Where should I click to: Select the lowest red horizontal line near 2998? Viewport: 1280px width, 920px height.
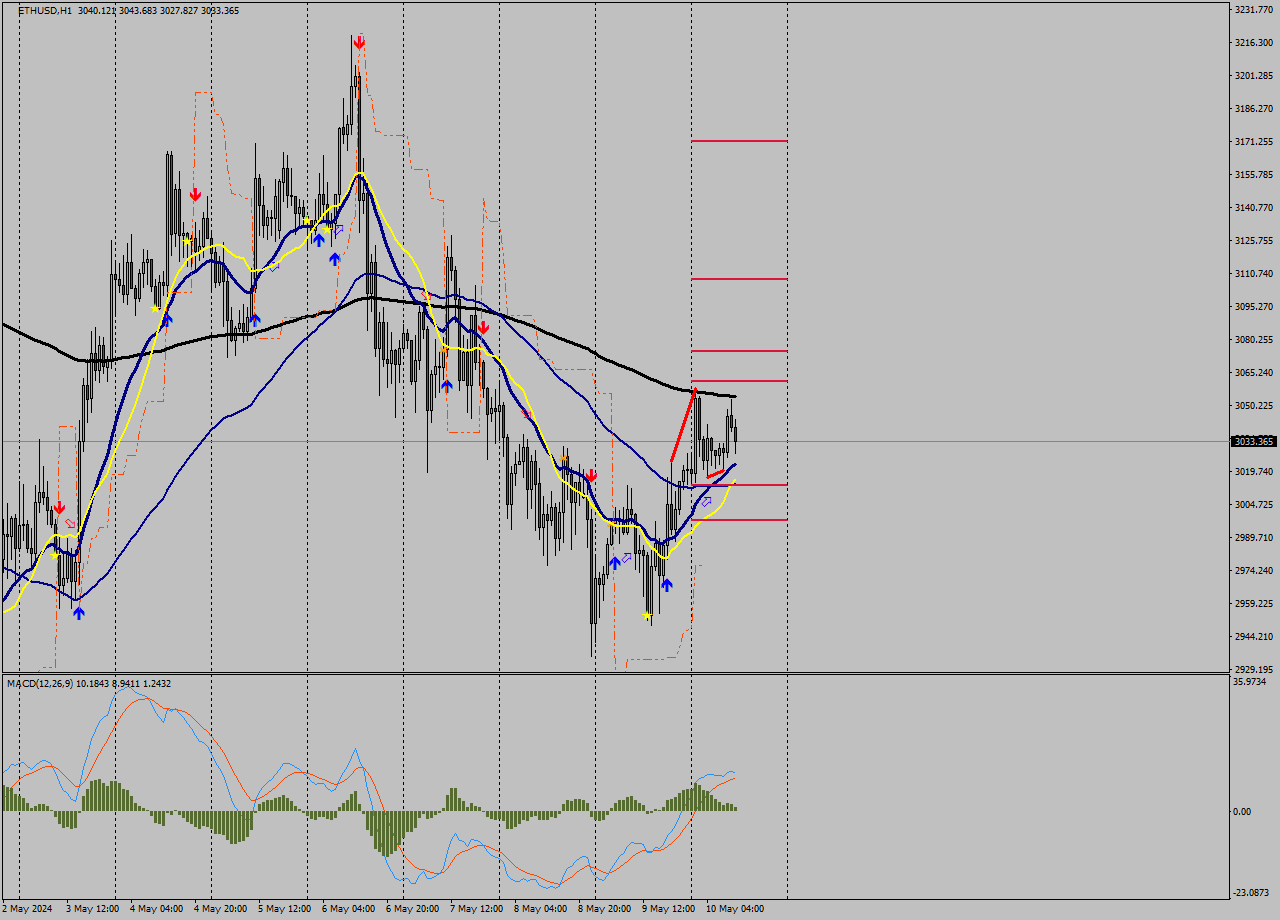[x=739, y=520]
